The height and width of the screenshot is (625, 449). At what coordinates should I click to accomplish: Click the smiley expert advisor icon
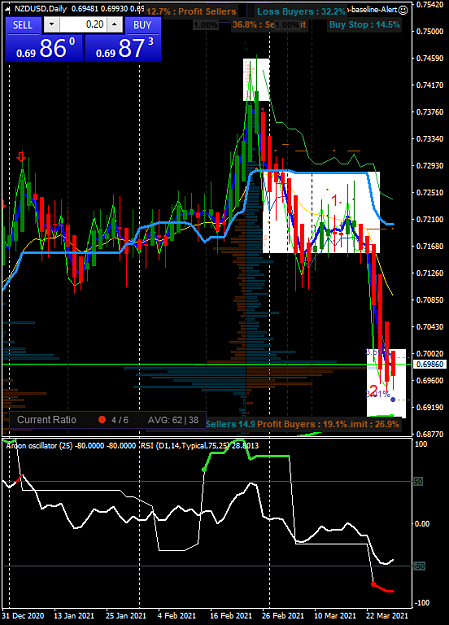coord(403,10)
